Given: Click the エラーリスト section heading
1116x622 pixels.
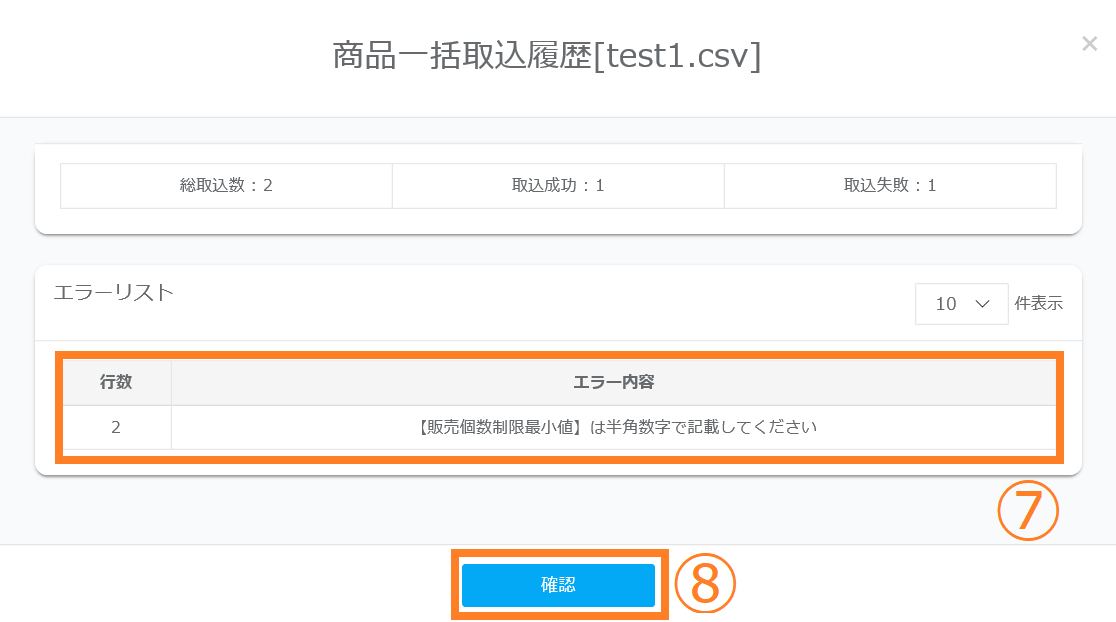Looking at the screenshot, I should (x=113, y=292).
